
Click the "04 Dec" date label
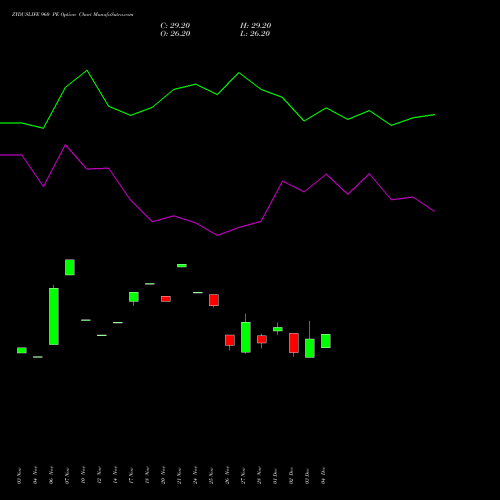point(323,475)
